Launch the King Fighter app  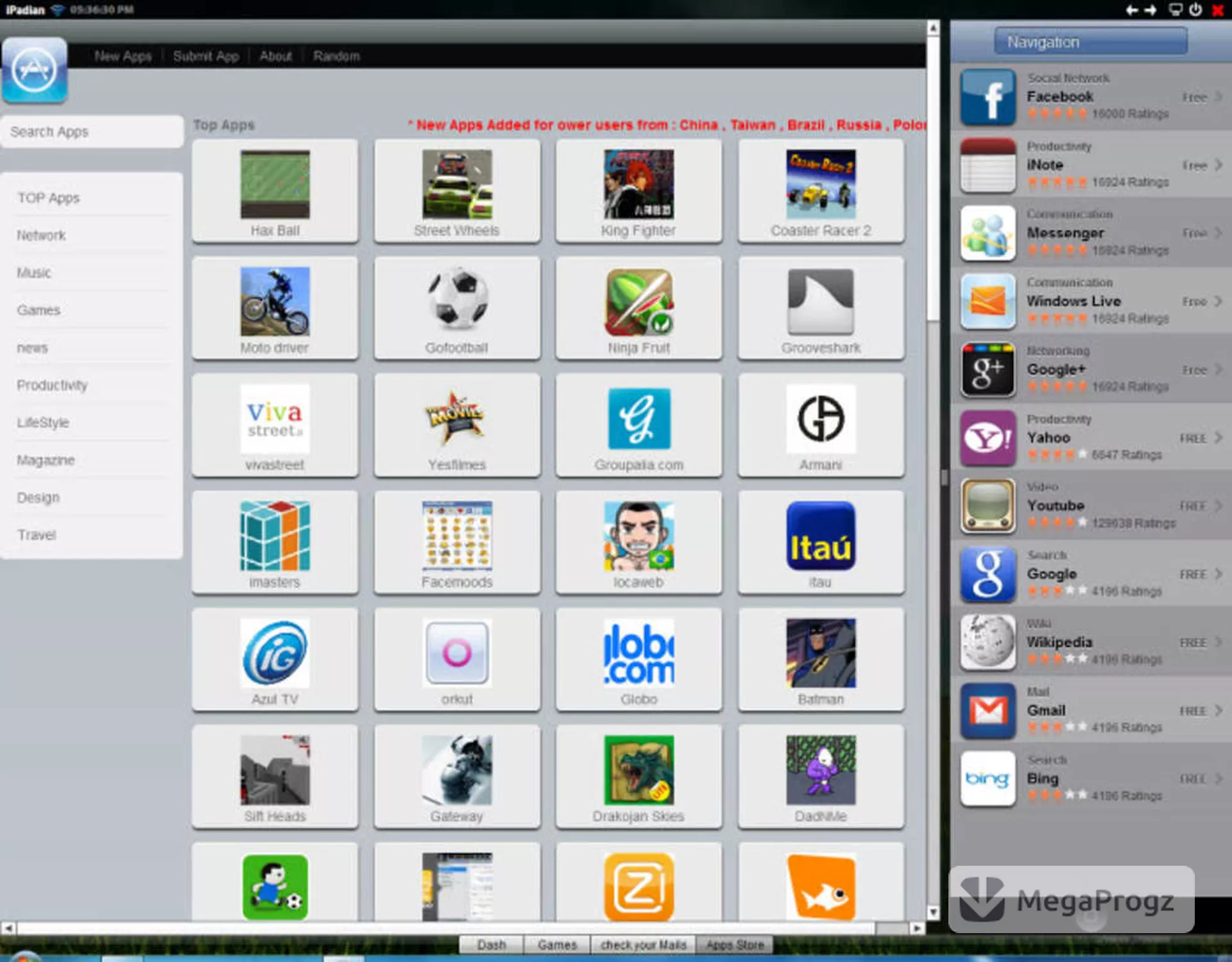[638, 191]
